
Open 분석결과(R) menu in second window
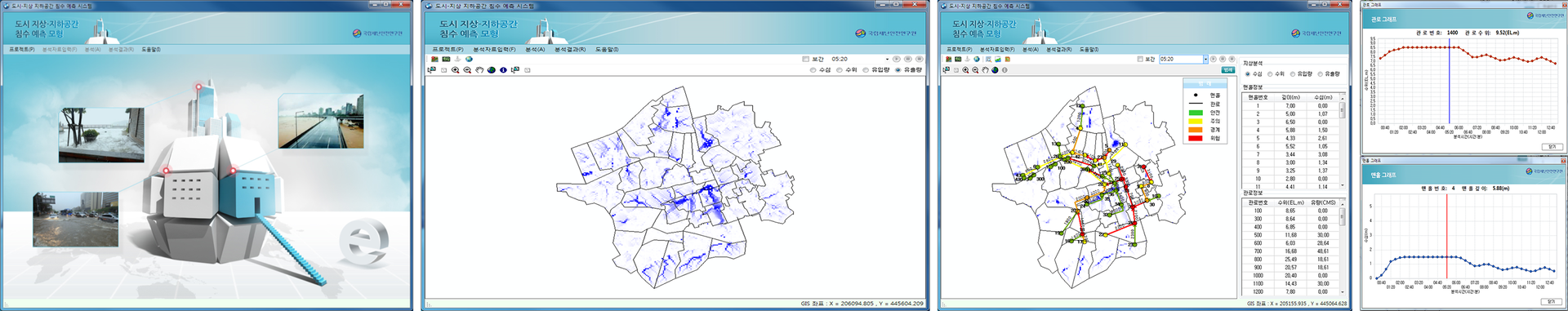[x=570, y=49]
